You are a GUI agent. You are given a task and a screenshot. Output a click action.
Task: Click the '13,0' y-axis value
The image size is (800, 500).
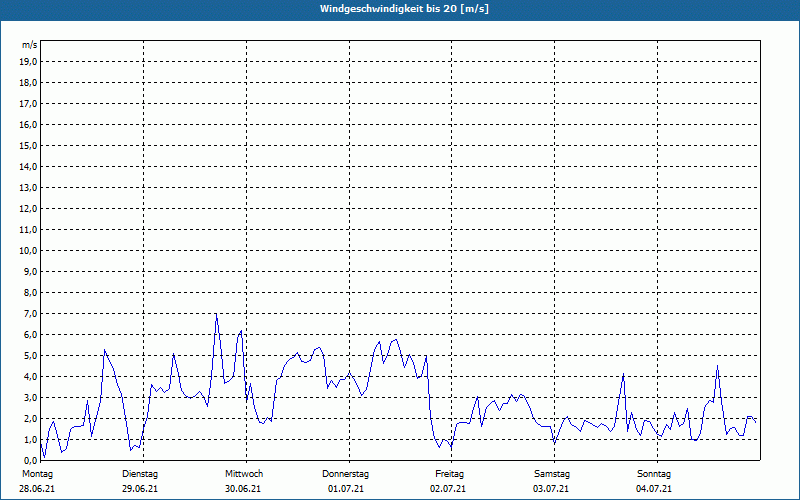(29, 187)
